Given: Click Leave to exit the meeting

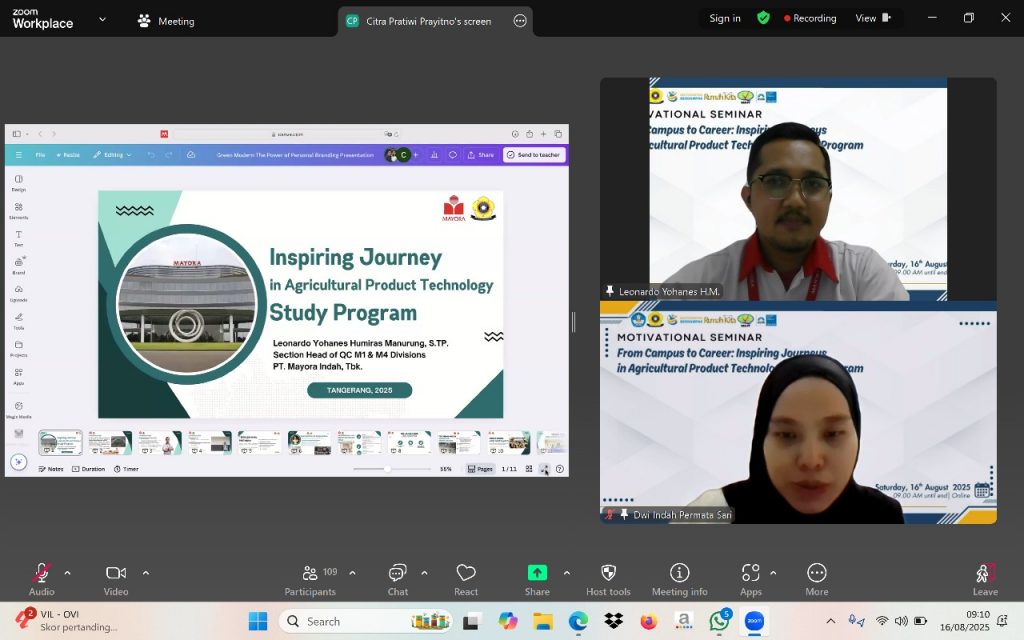Looking at the screenshot, I should coord(985,576).
